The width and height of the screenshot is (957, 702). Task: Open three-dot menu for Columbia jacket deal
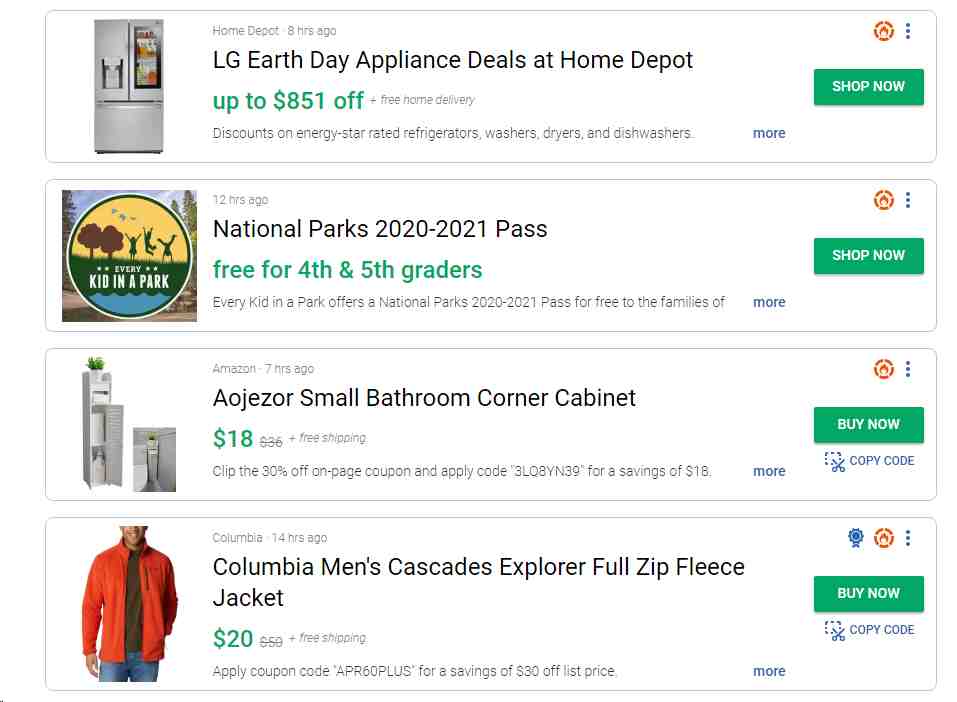pyautogui.click(x=908, y=538)
